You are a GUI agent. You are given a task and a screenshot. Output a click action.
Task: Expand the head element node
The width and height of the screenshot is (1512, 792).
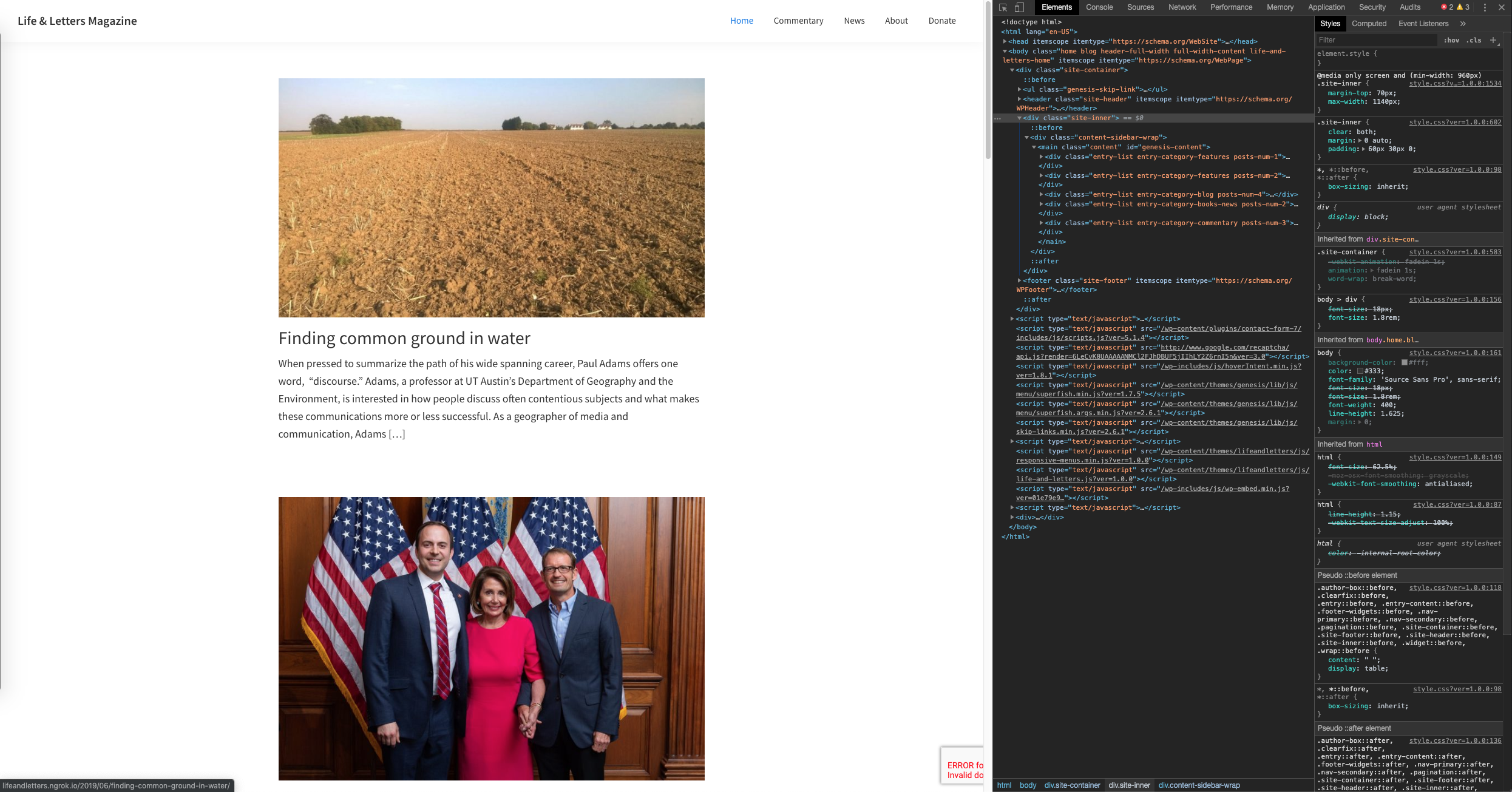(x=1005, y=41)
